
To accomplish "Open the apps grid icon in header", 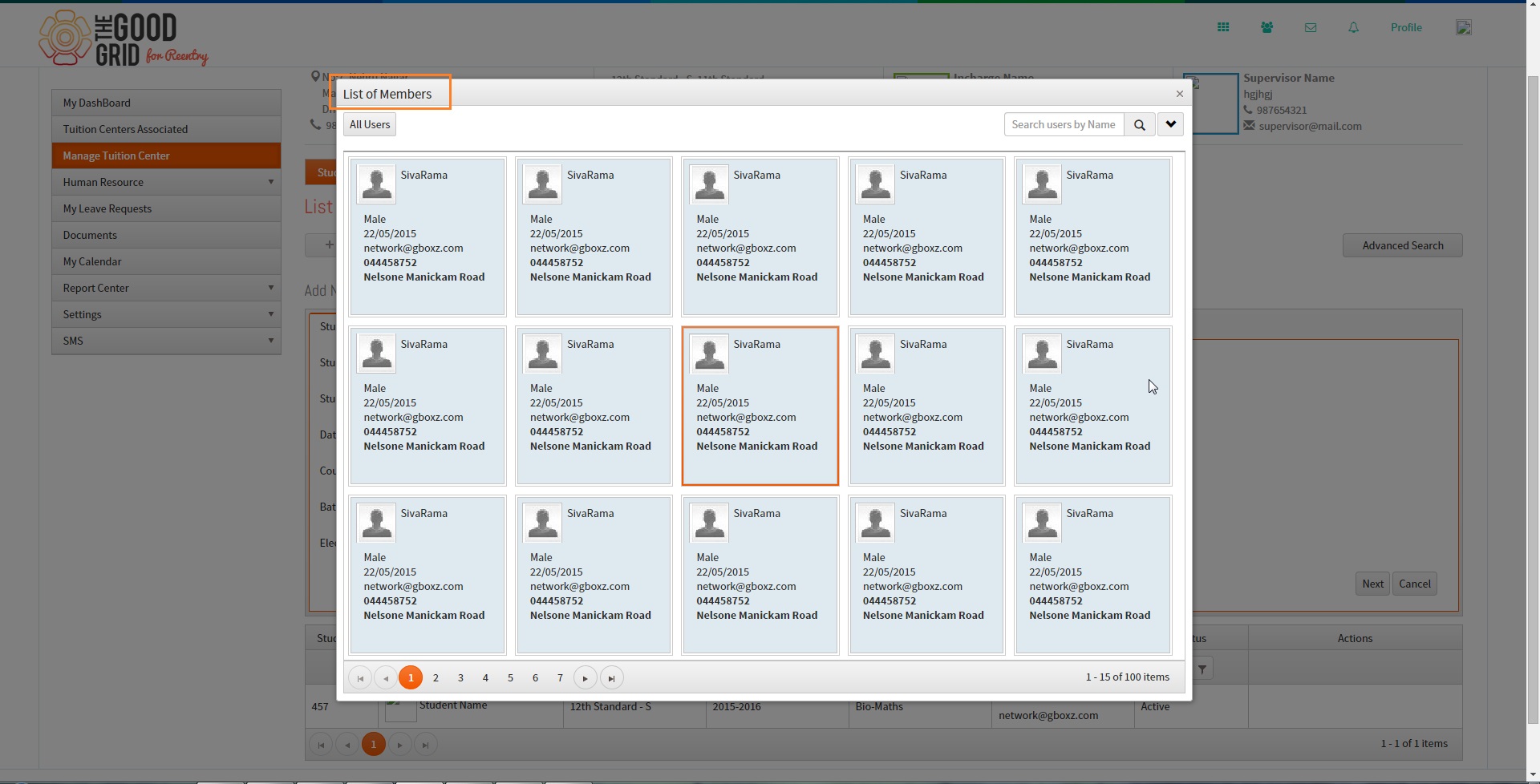I will point(1223,27).
